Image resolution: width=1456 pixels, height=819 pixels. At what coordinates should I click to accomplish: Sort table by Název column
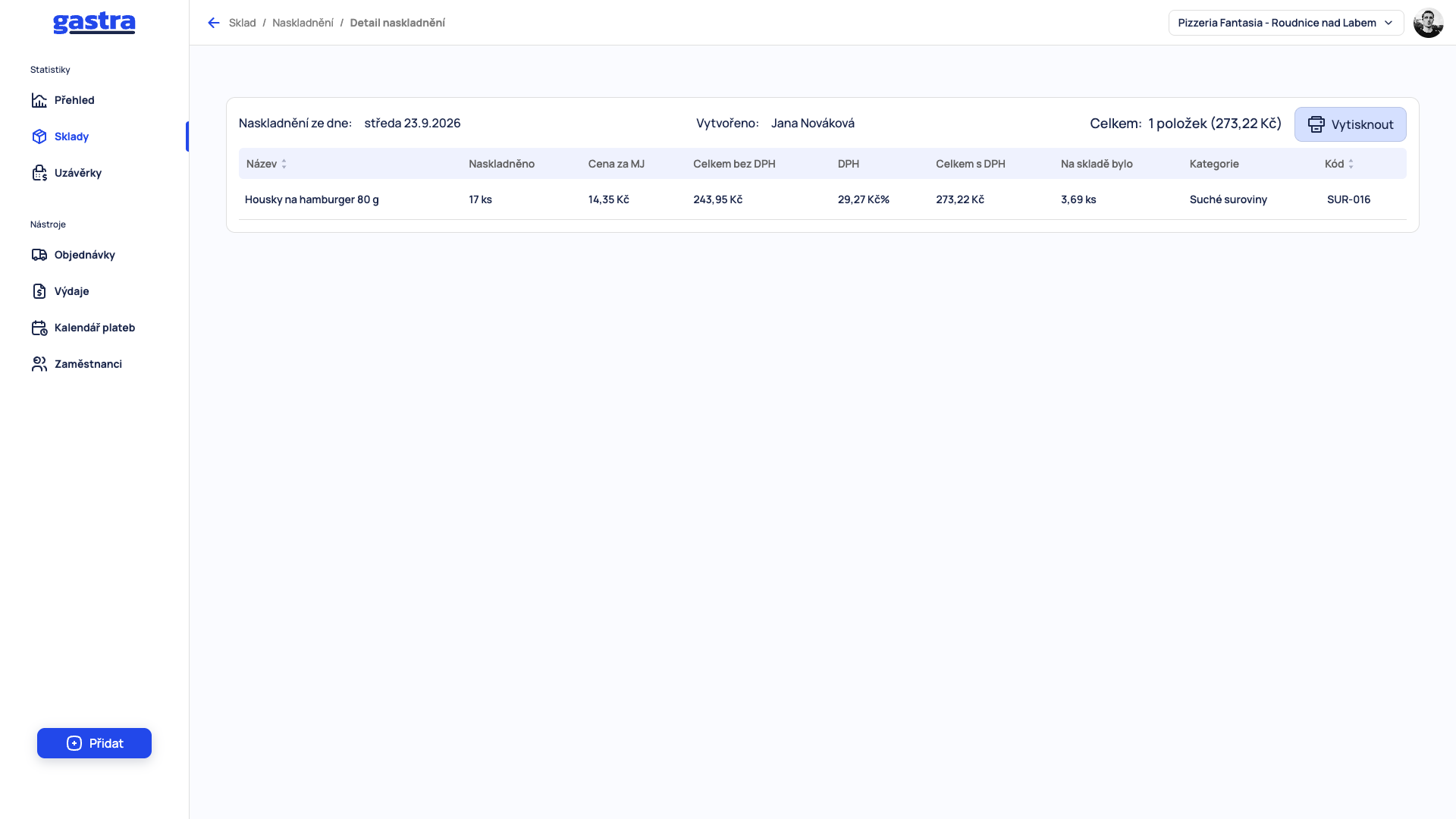(266, 164)
